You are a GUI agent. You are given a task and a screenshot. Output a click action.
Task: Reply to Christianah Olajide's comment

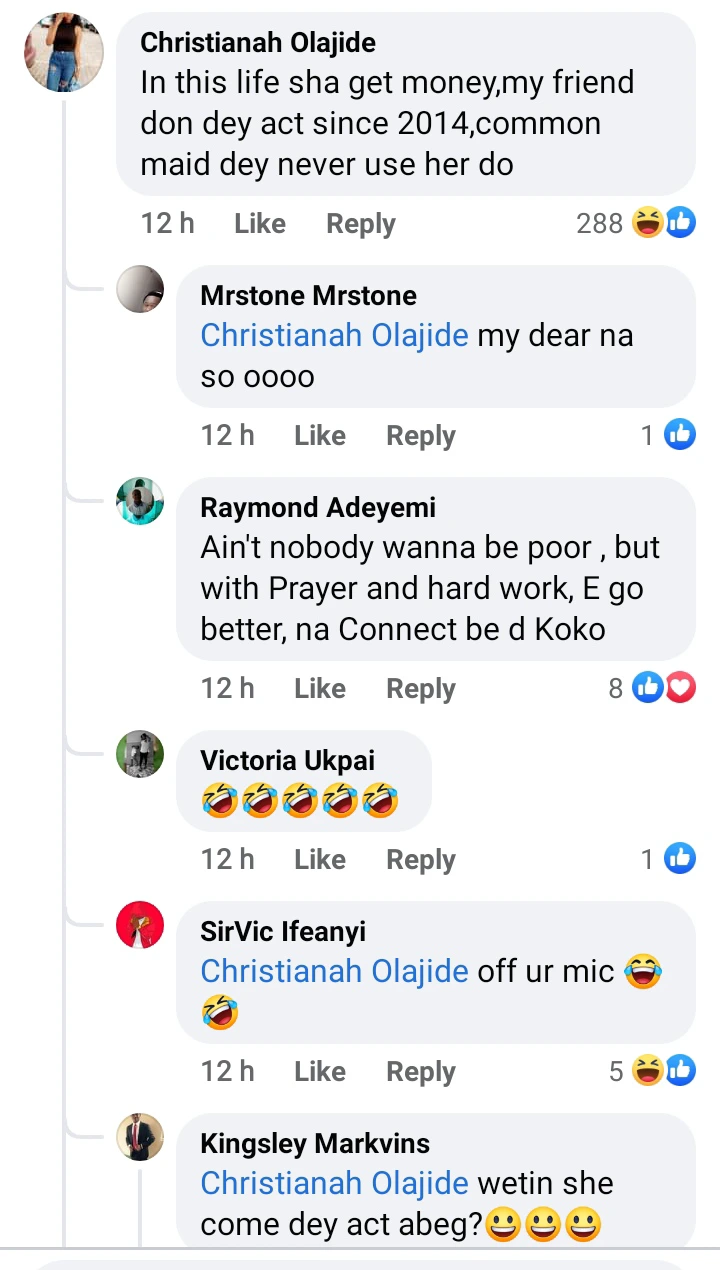click(x=360, y=223)
